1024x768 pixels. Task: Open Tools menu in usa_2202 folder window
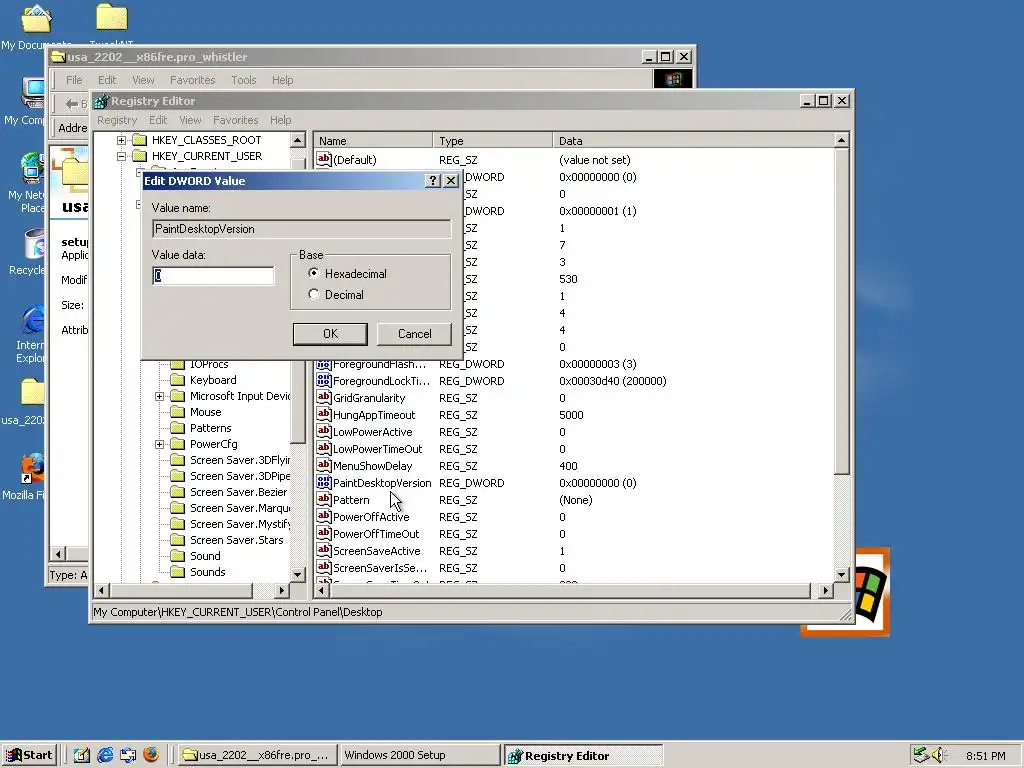pos(243,80)
